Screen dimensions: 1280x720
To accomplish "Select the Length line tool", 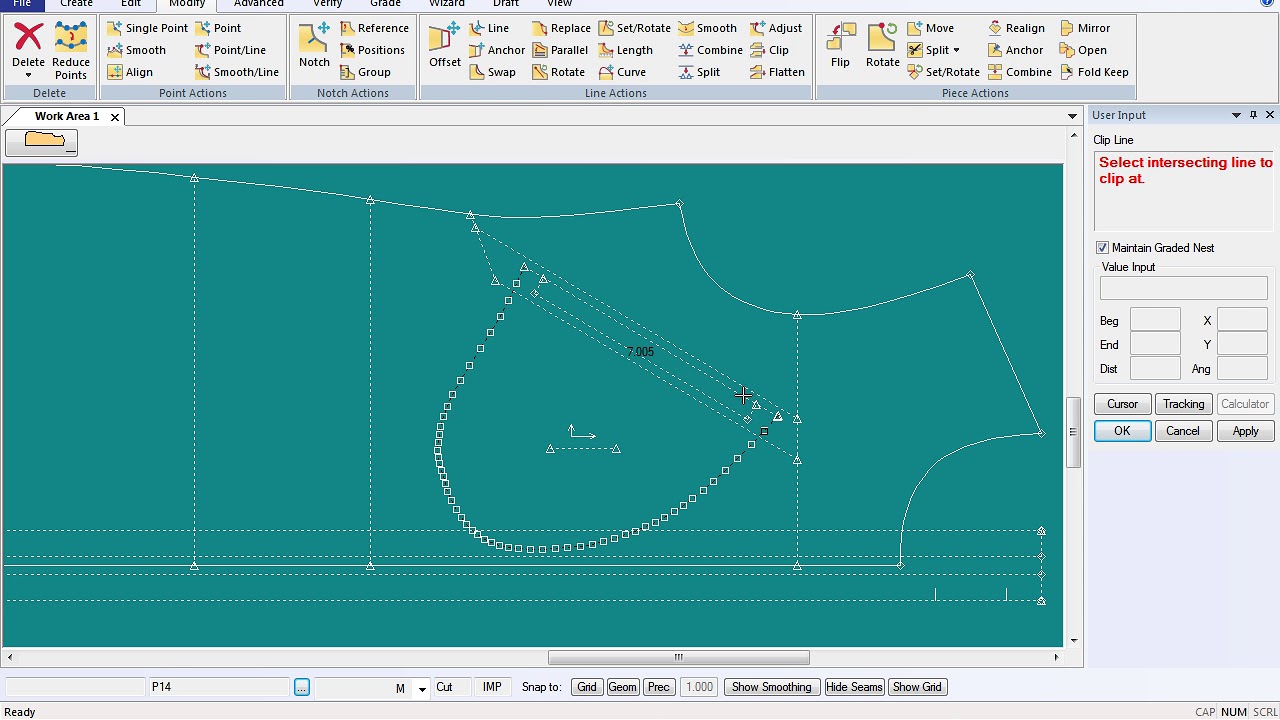I will click(x=625, y=50).
